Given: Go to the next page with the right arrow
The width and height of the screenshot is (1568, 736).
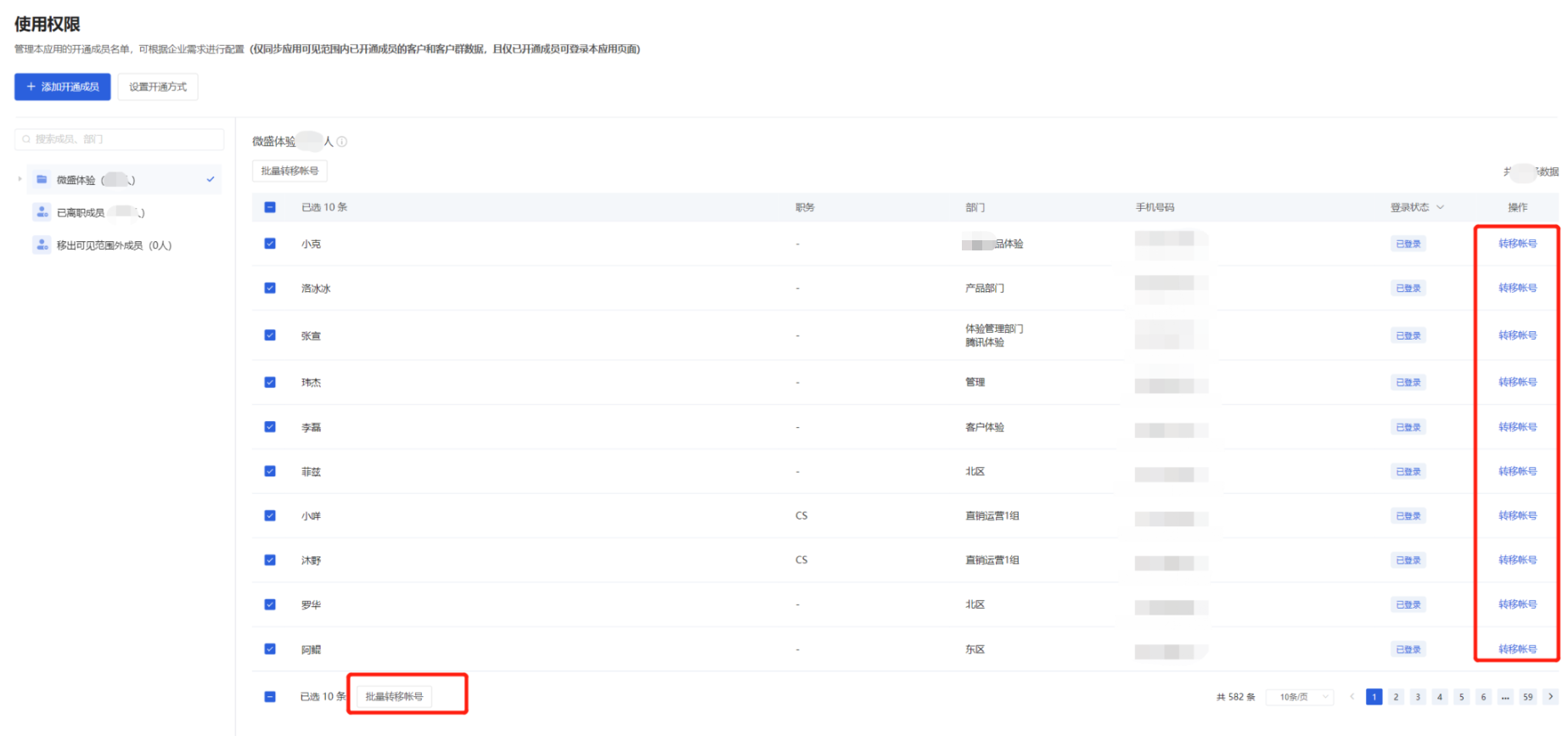Looking at the screenshot, I should click(x=1550, y=696).
